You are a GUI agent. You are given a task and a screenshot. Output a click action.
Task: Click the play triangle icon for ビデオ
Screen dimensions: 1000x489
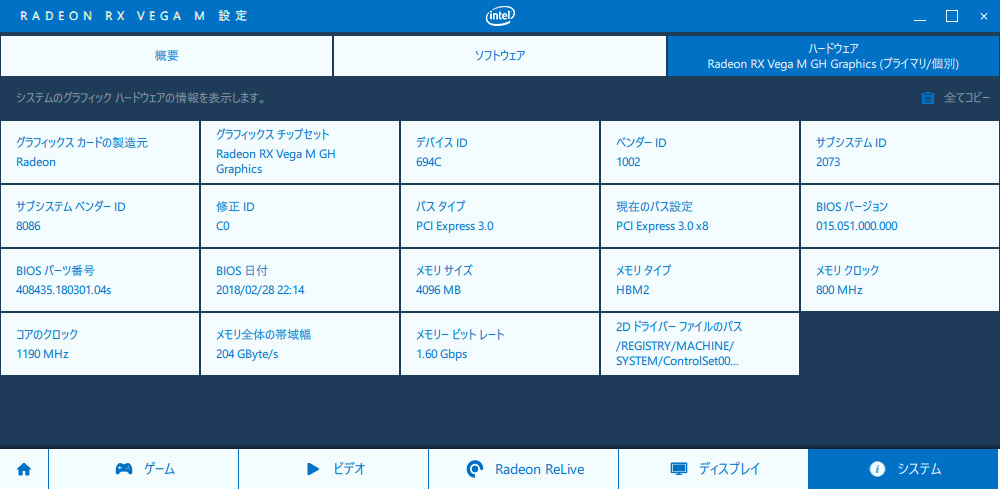(312, 469)
